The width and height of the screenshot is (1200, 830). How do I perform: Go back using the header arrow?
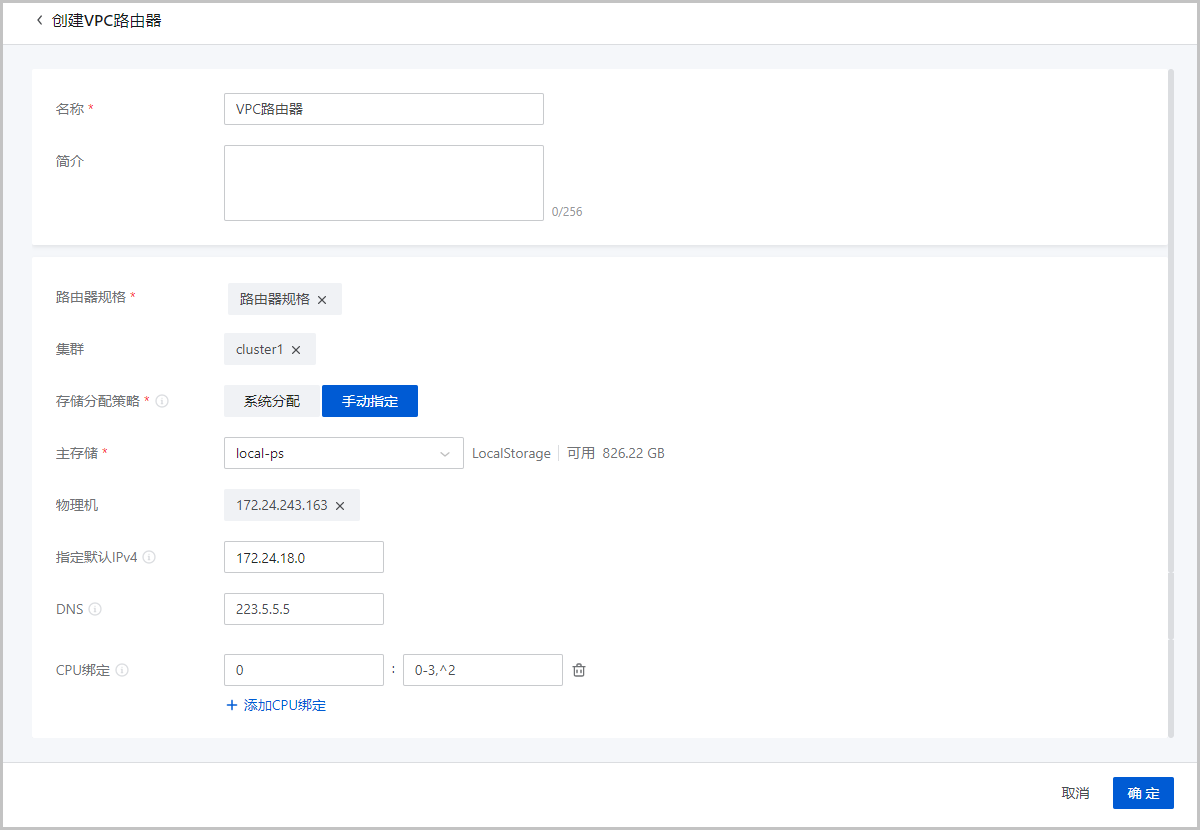39,20
